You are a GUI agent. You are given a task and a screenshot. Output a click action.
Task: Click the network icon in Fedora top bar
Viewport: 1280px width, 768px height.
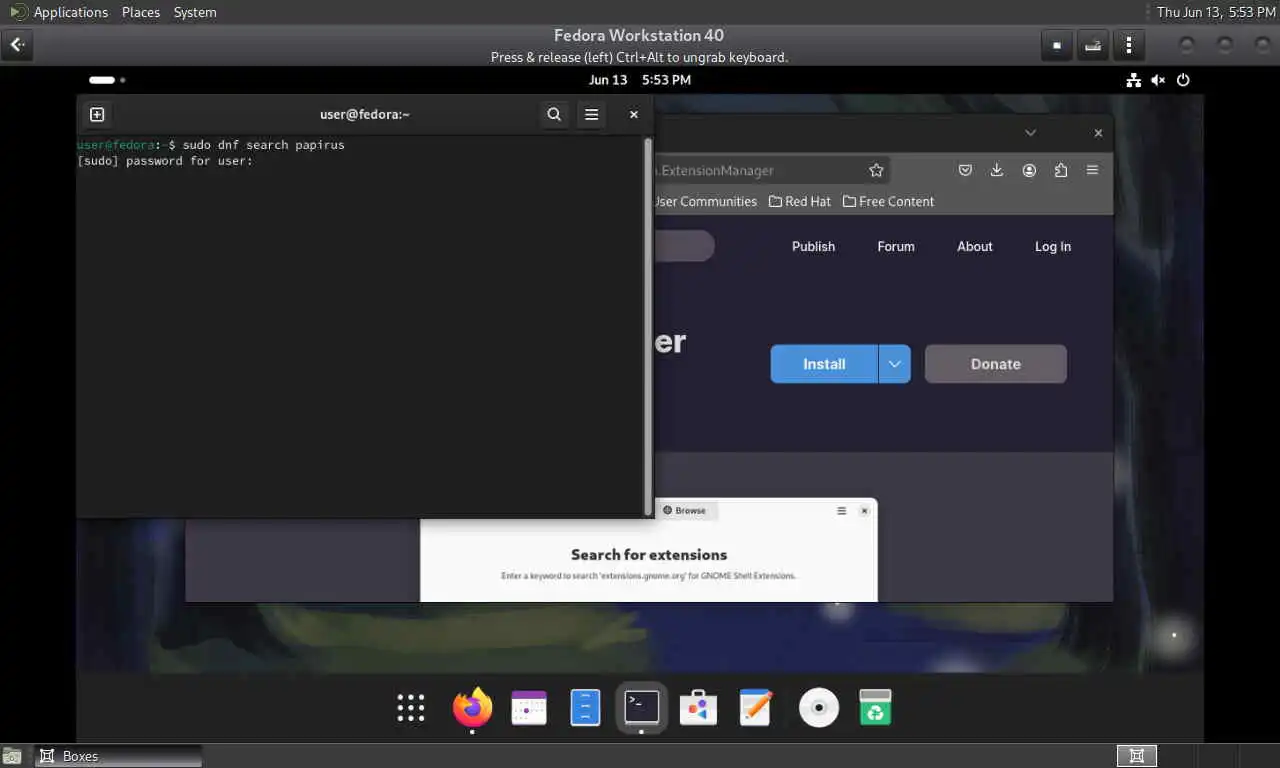point(1134,80)
